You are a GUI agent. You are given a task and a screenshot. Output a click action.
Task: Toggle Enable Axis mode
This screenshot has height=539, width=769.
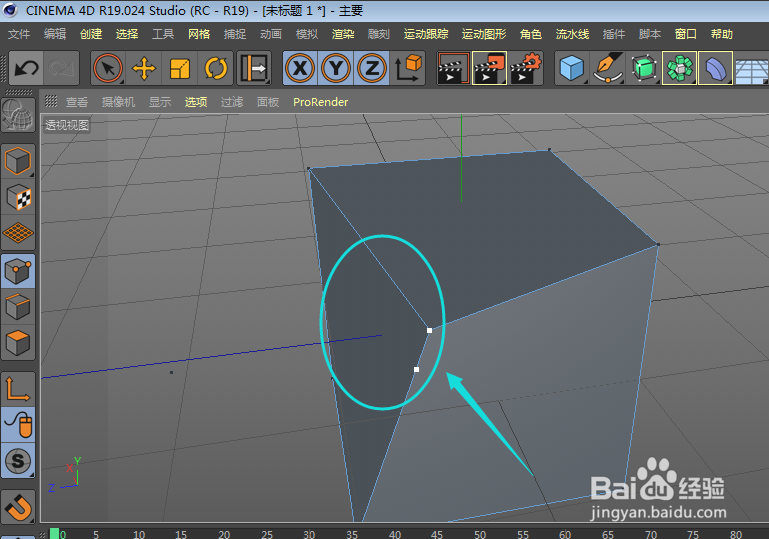tap(18, 389)
